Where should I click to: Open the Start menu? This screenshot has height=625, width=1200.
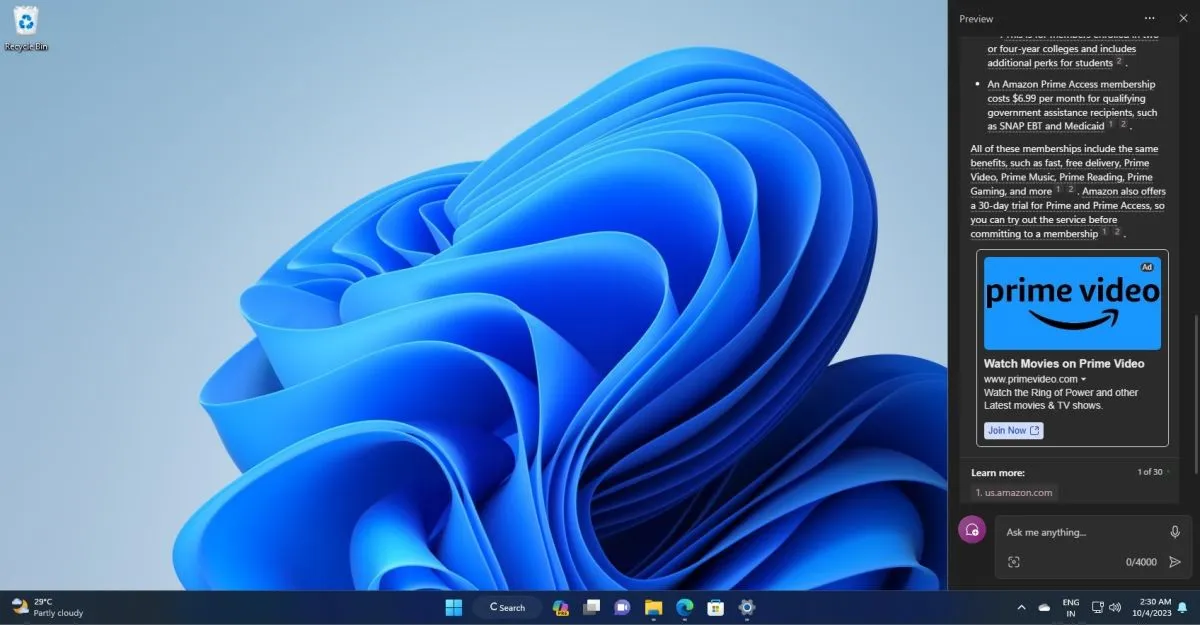453,607
